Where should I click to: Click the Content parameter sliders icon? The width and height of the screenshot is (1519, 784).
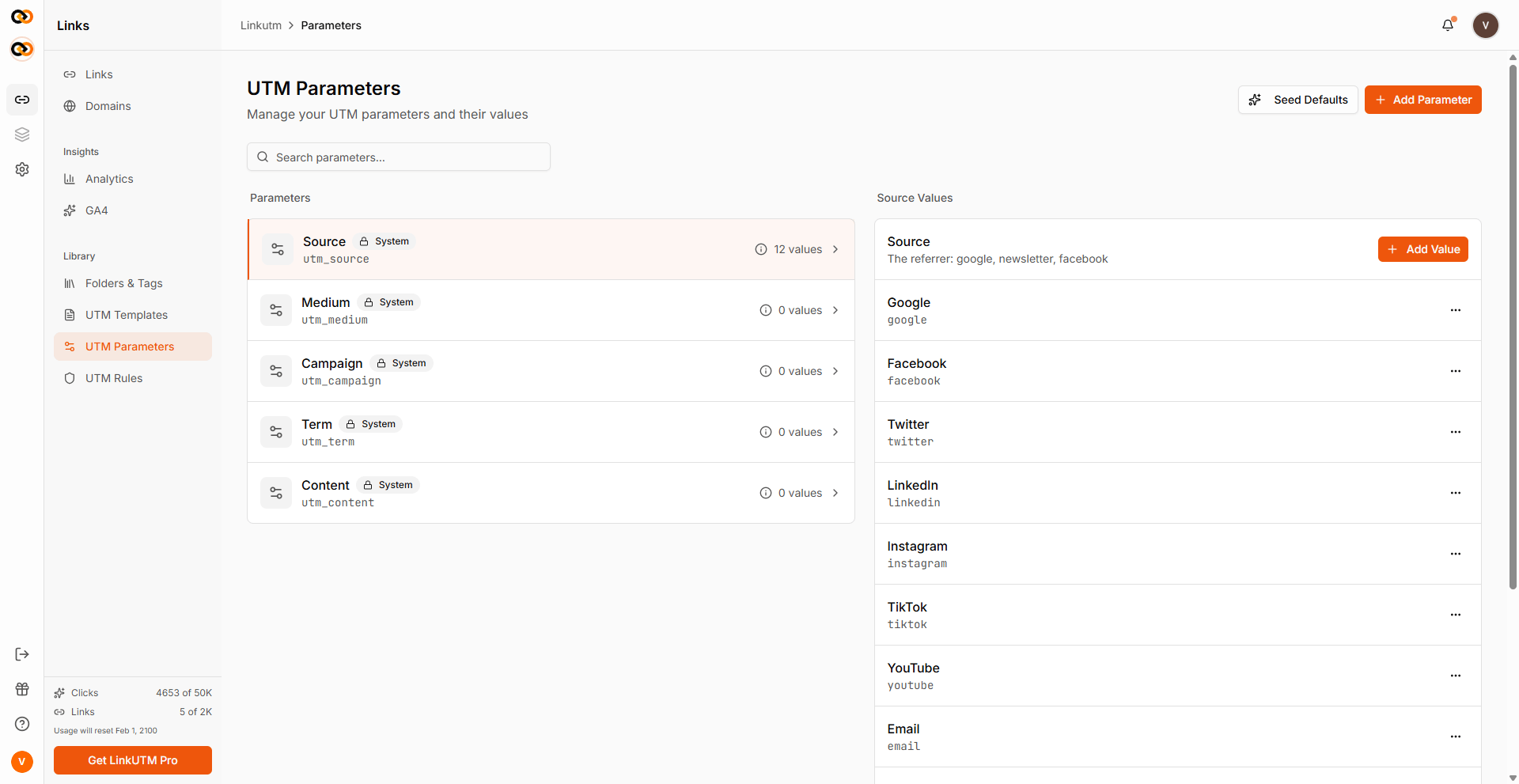(276, 493)
